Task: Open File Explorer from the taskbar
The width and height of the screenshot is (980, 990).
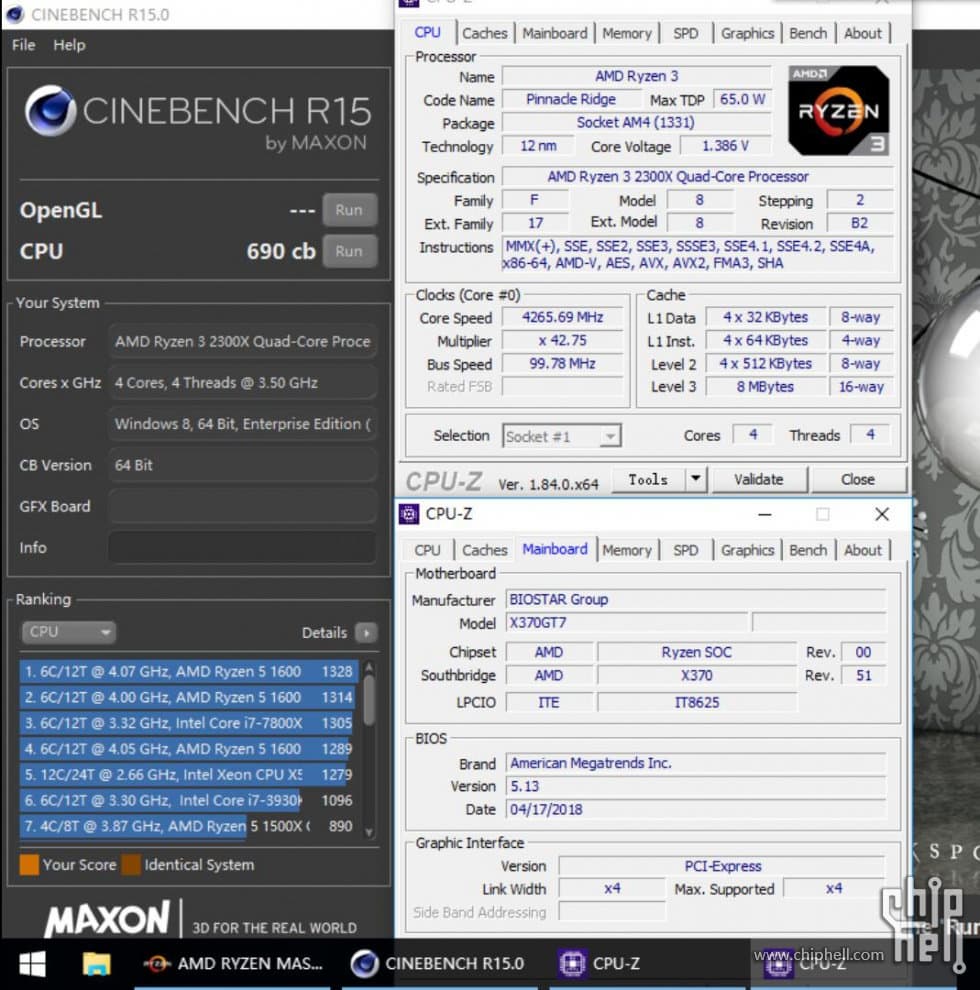Action: point(95,963)
